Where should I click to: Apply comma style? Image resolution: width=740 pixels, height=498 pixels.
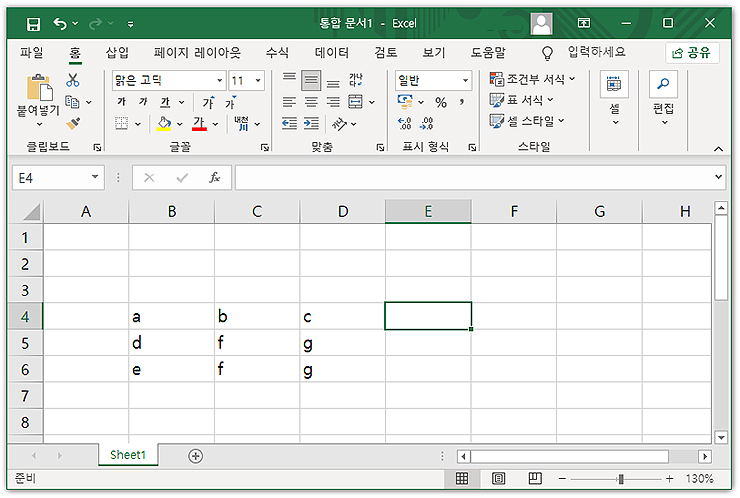click(x=462, y=101)
